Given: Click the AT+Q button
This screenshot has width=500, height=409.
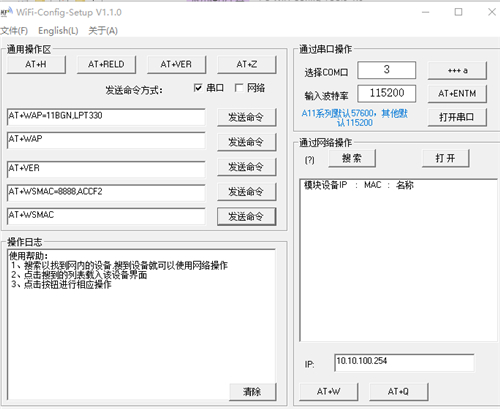Looking at the screenshot, I should (x=399, y=392).
